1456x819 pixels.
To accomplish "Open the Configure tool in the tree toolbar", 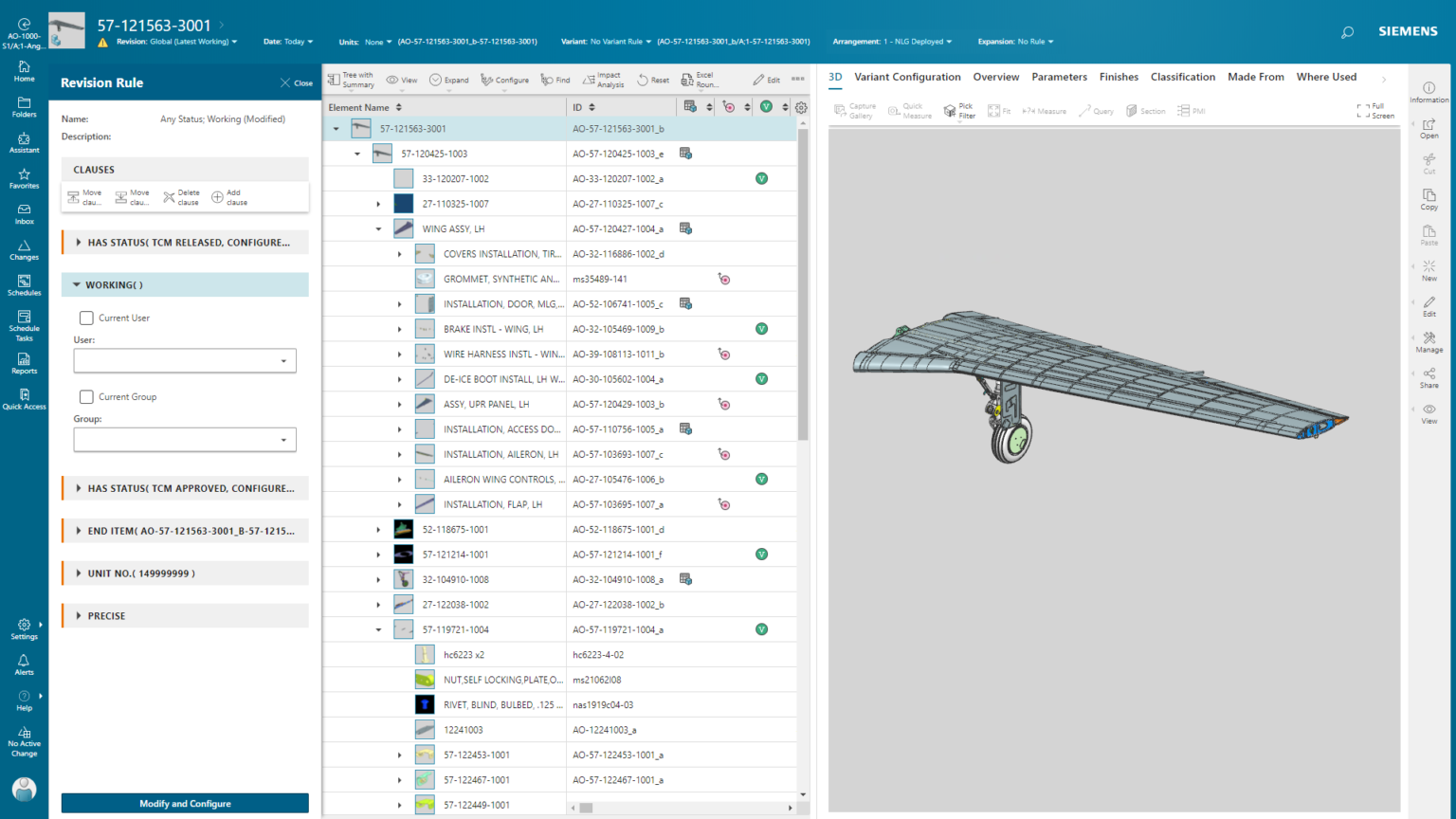I will 506,80.
